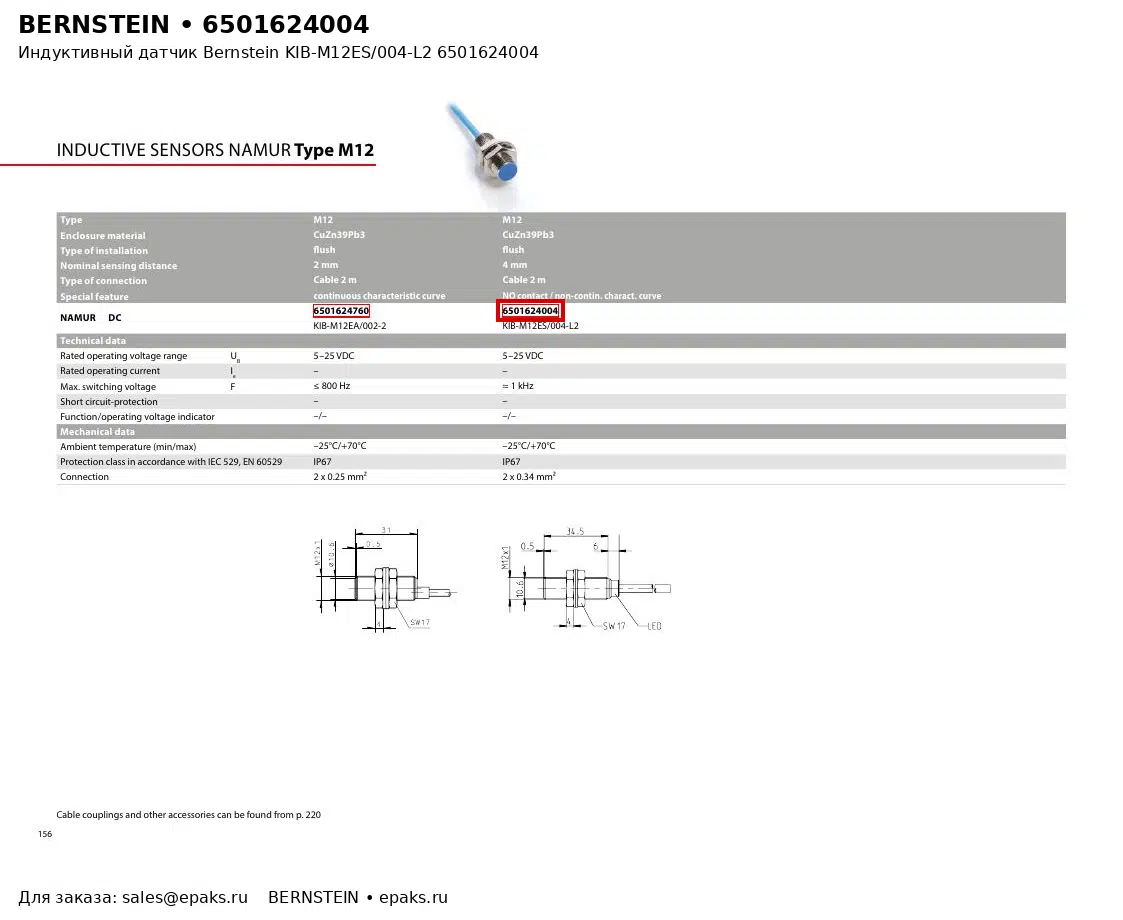Click the Rated operating voltage range label
Viewport: 1123px width, 920px height.
[123, 356]
